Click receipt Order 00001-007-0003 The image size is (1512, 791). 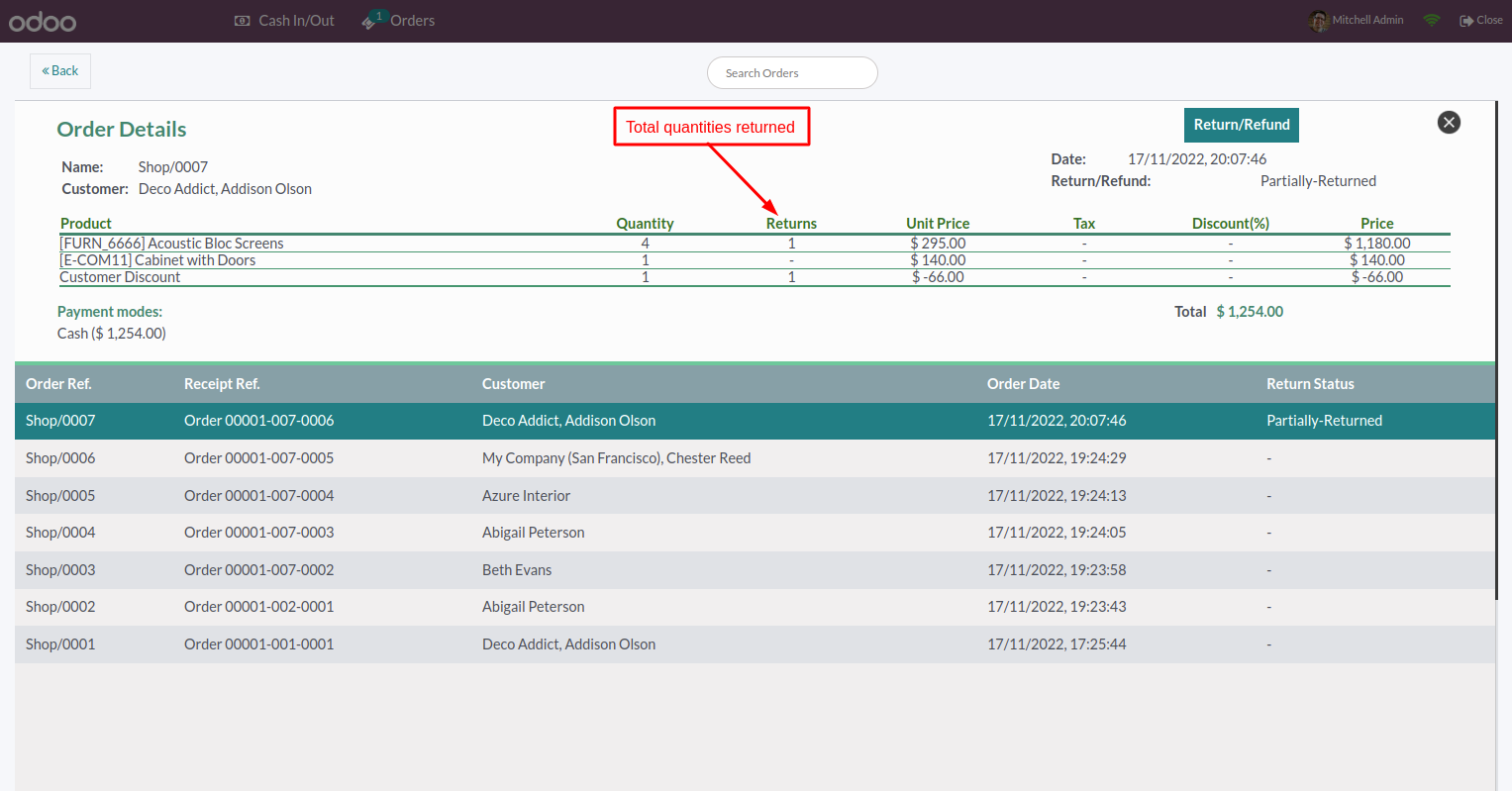click(258, 533)
